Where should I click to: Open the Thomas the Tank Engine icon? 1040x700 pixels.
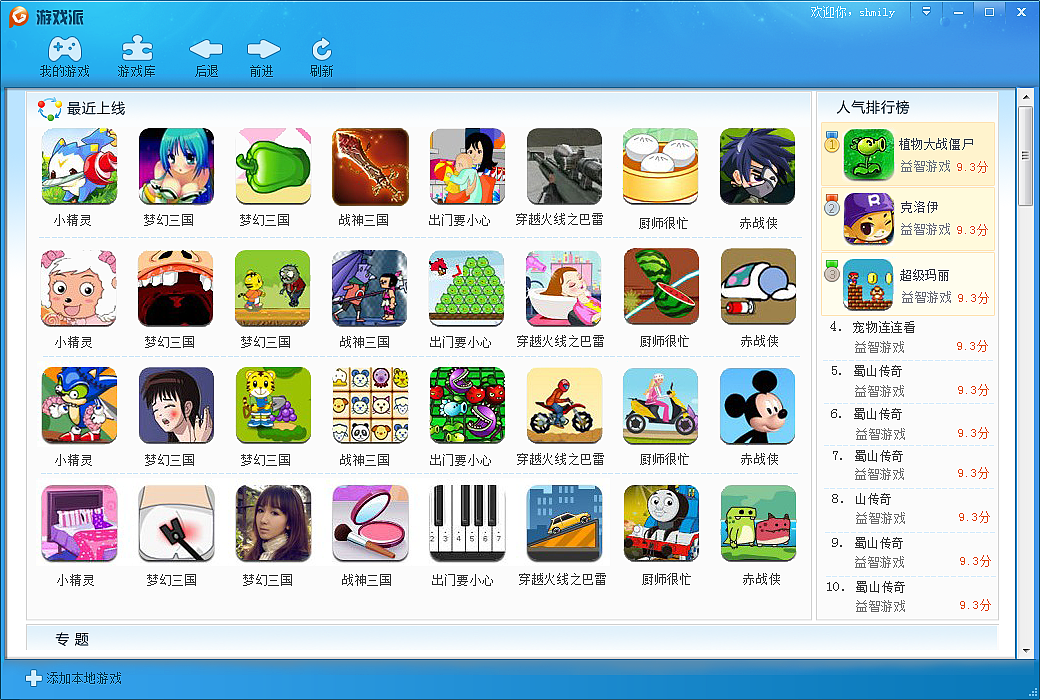click(x=662, y=524)
